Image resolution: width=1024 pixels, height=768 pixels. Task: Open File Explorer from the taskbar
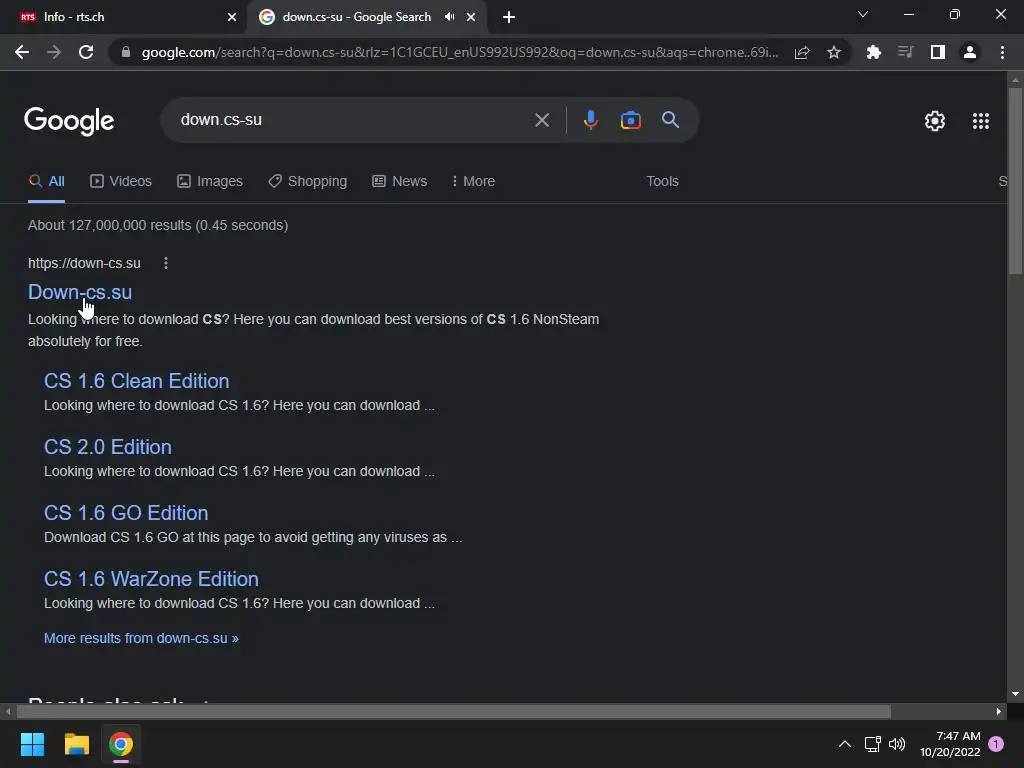tap(76, 744)
